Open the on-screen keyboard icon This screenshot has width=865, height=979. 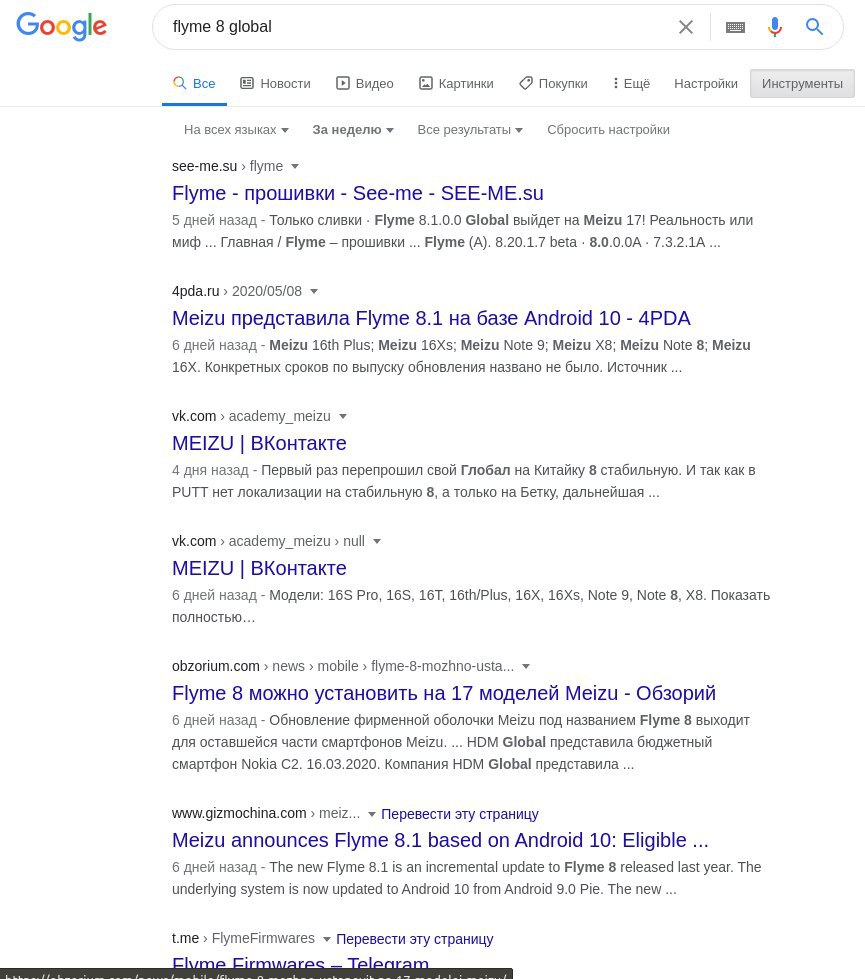tap(735, 27)
